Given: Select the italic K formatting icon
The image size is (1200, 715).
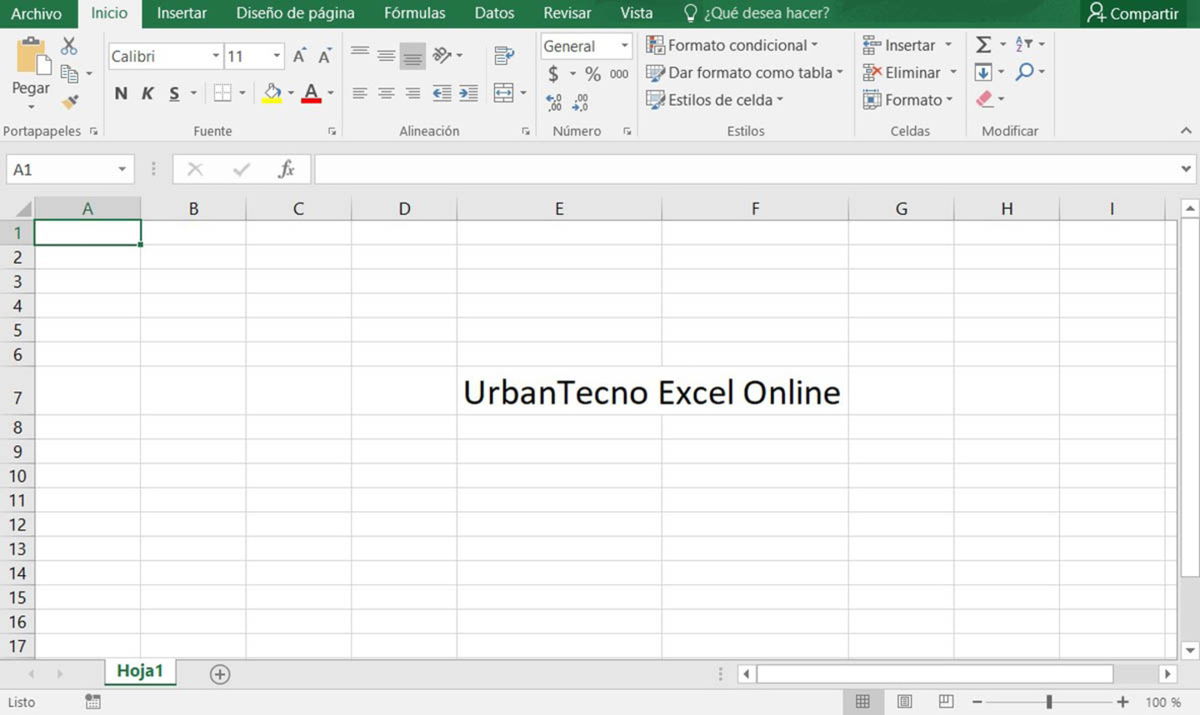Looking at the screenshot, I should 145,92.
